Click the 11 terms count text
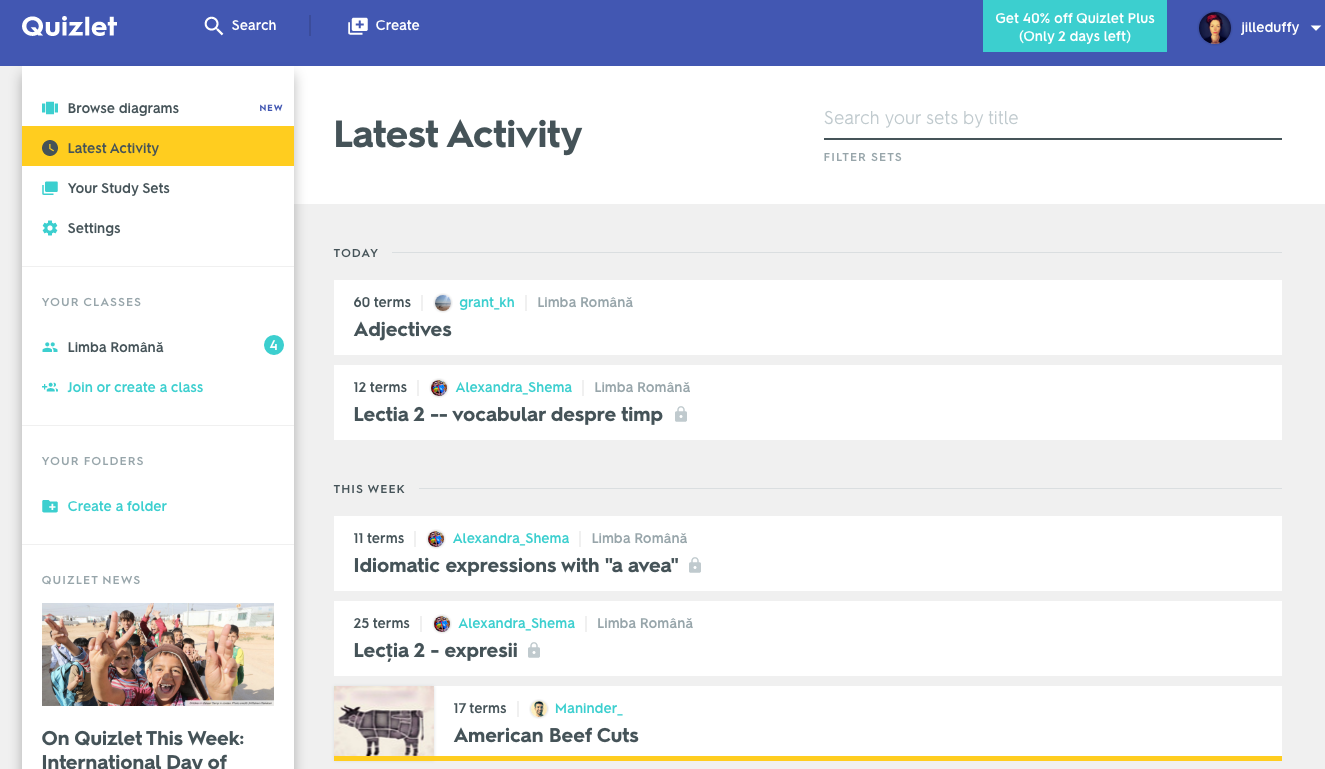The width and height of the screenshot is (1325, 769). (x=379, y=539)
